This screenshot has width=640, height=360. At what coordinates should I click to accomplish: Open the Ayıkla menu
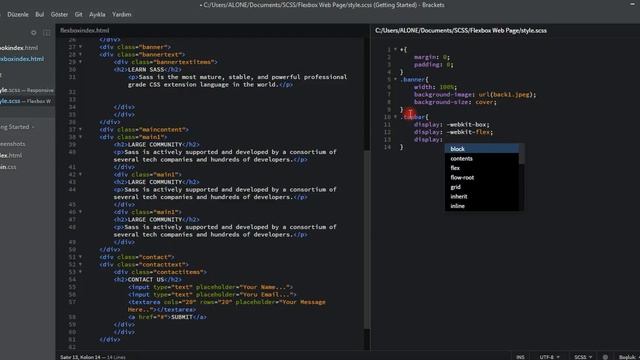click(x=97, y=14)
